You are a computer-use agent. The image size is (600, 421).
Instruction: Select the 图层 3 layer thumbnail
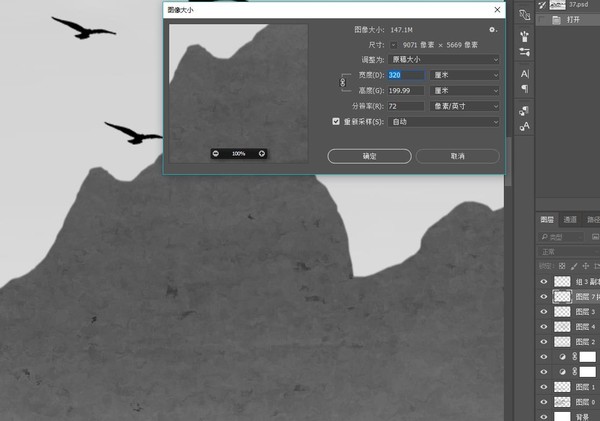click(562, 312)
